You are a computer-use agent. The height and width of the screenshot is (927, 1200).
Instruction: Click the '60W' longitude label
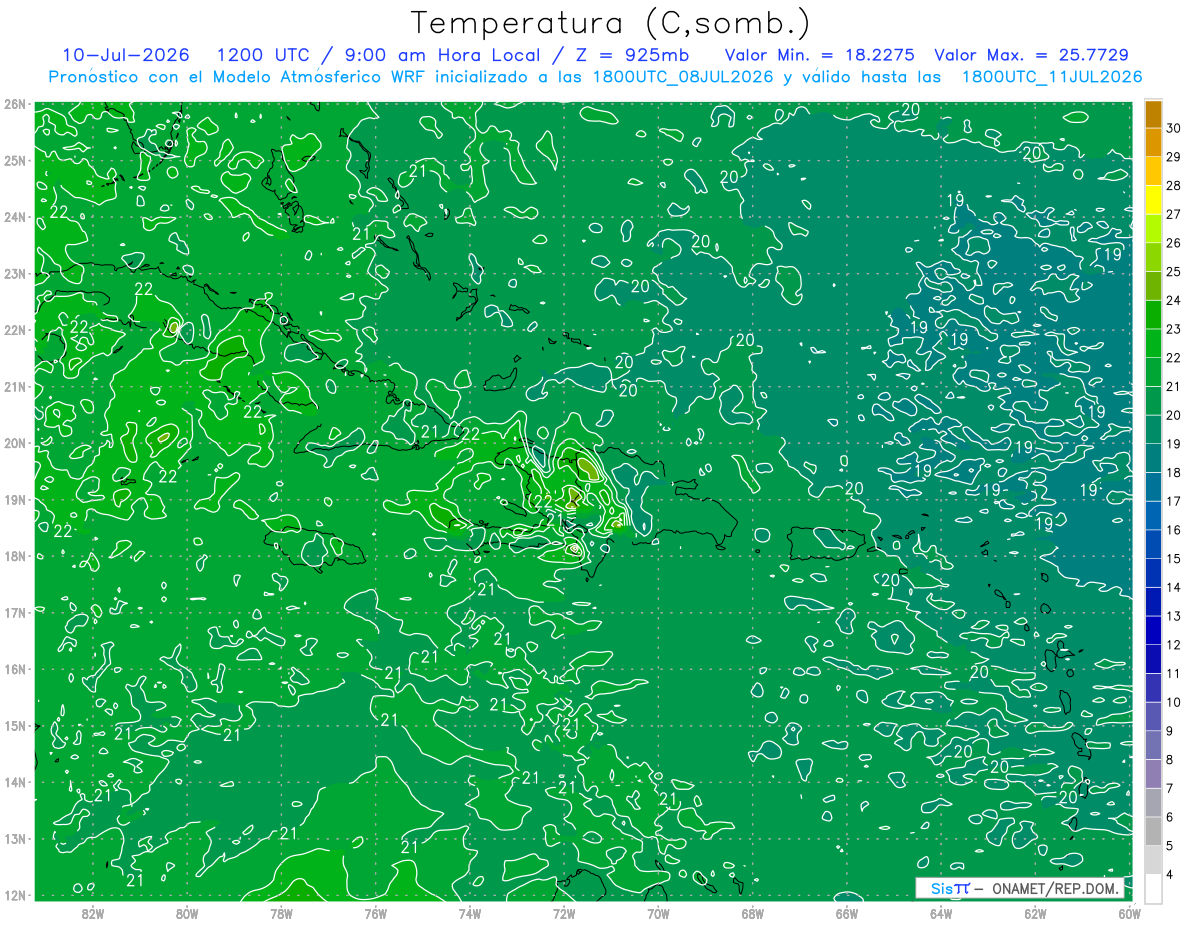1129,913
